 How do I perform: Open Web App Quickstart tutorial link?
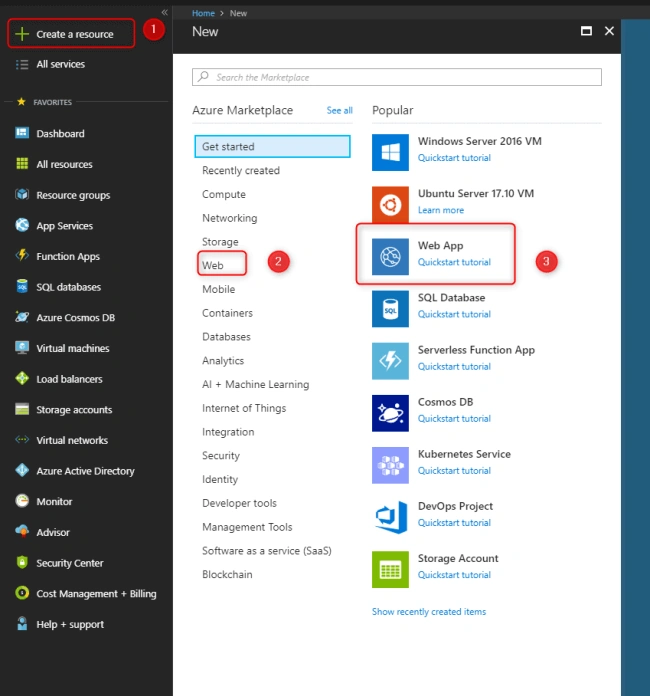pyautogui.click(x=454, y=262)
